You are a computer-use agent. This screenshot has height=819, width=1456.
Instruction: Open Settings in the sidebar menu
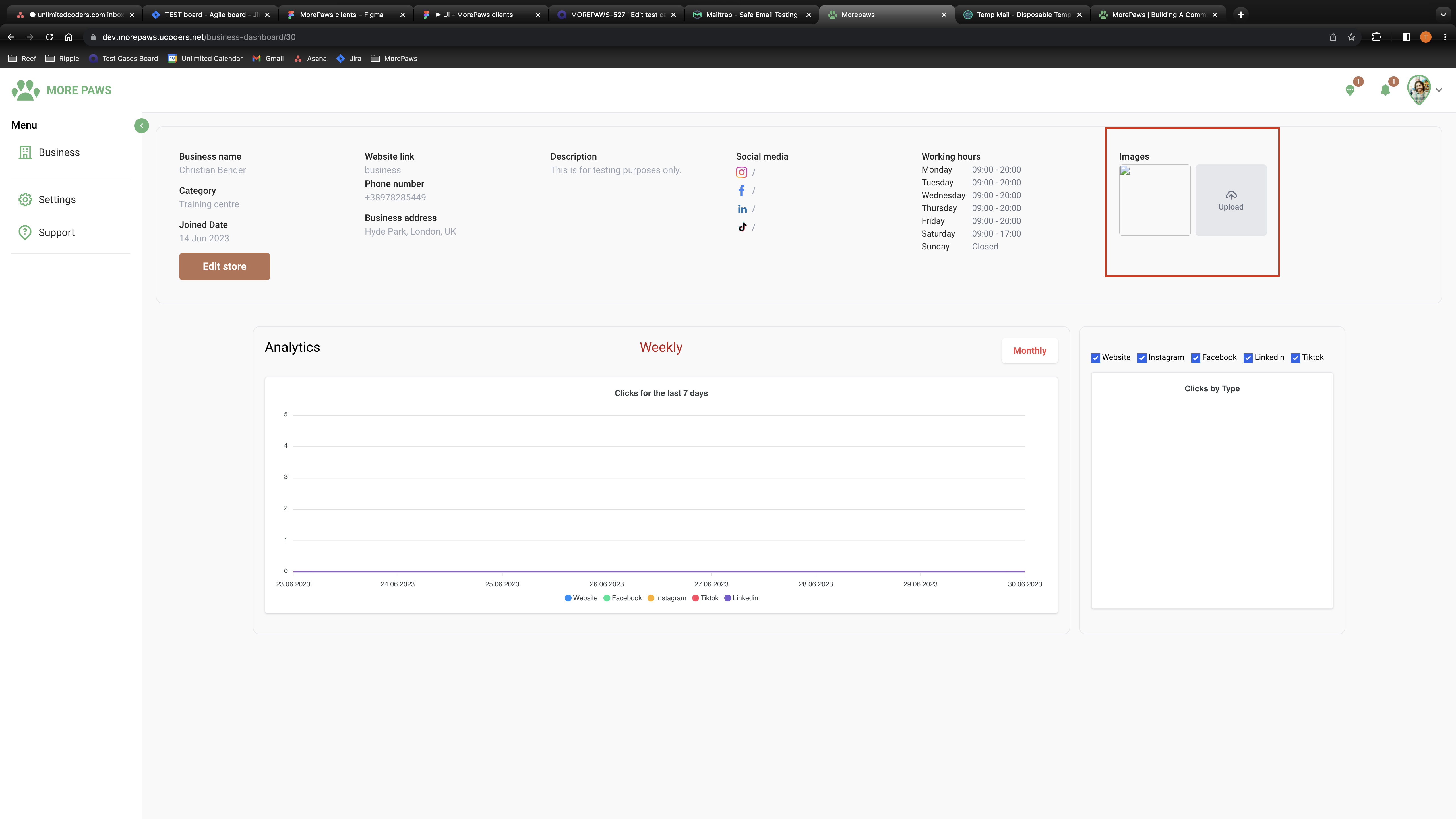tap(57, 200)
